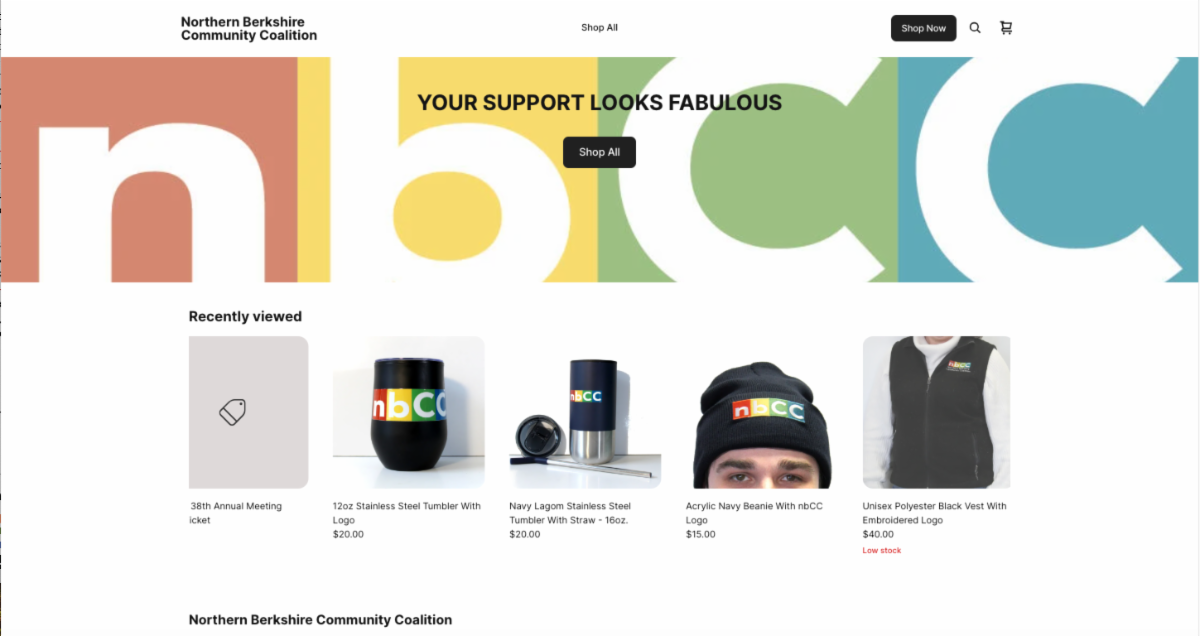Open Navy Lagom Tumbler With Straw image
The height and width of the screenshot is (636, 1200).
[585, 412]
